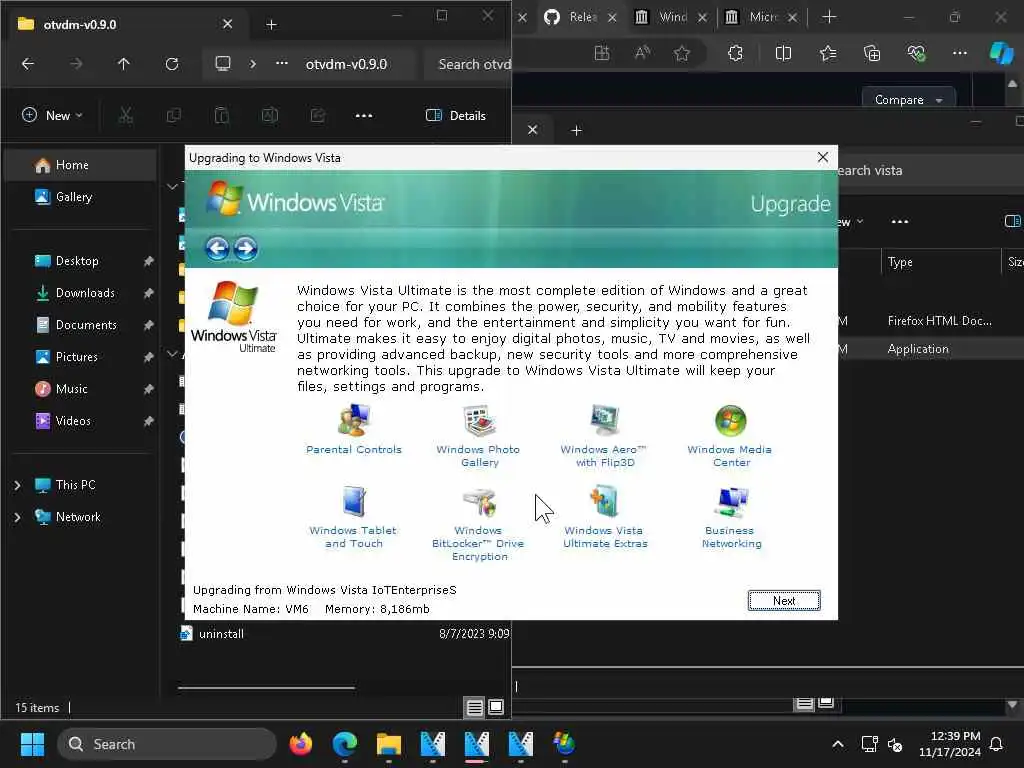
Task: Open the Windows Media Center icon
Action: tap(730, 421)
